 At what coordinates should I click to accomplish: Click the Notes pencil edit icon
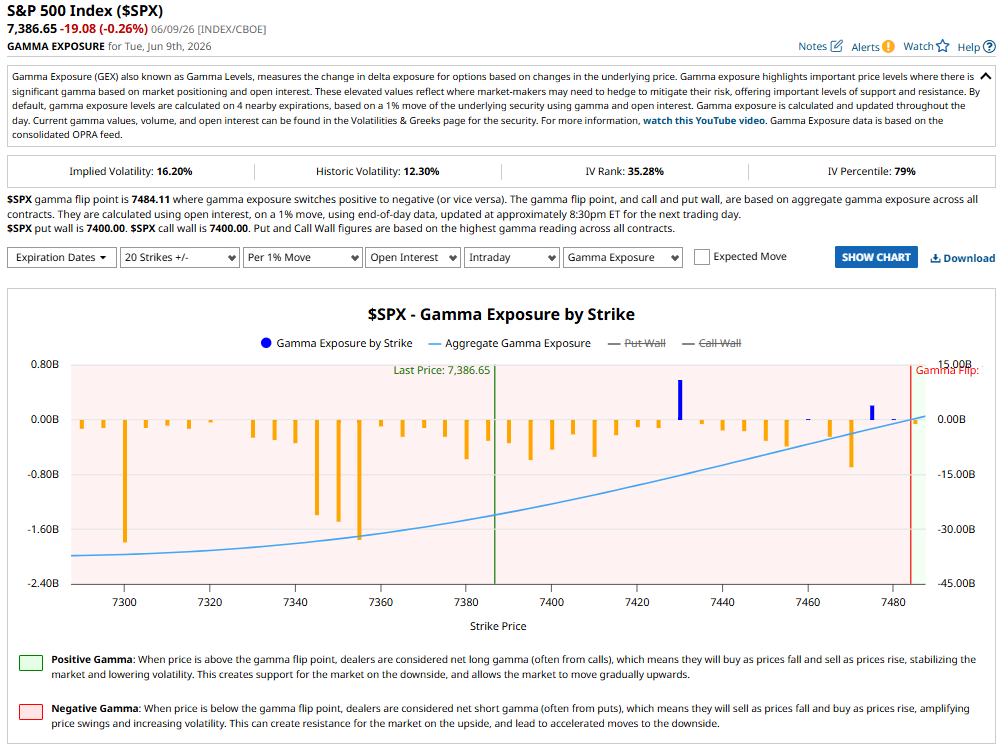click(x=836, y=46)
